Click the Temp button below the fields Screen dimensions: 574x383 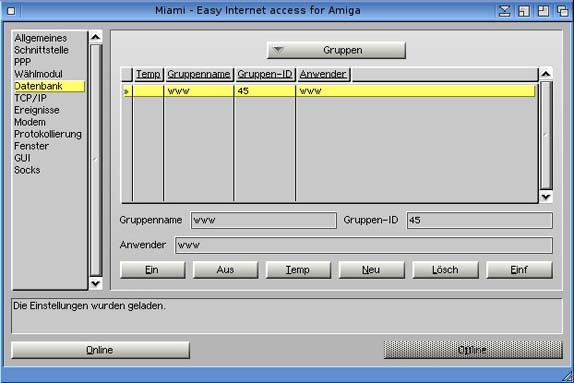coord(298,270)
